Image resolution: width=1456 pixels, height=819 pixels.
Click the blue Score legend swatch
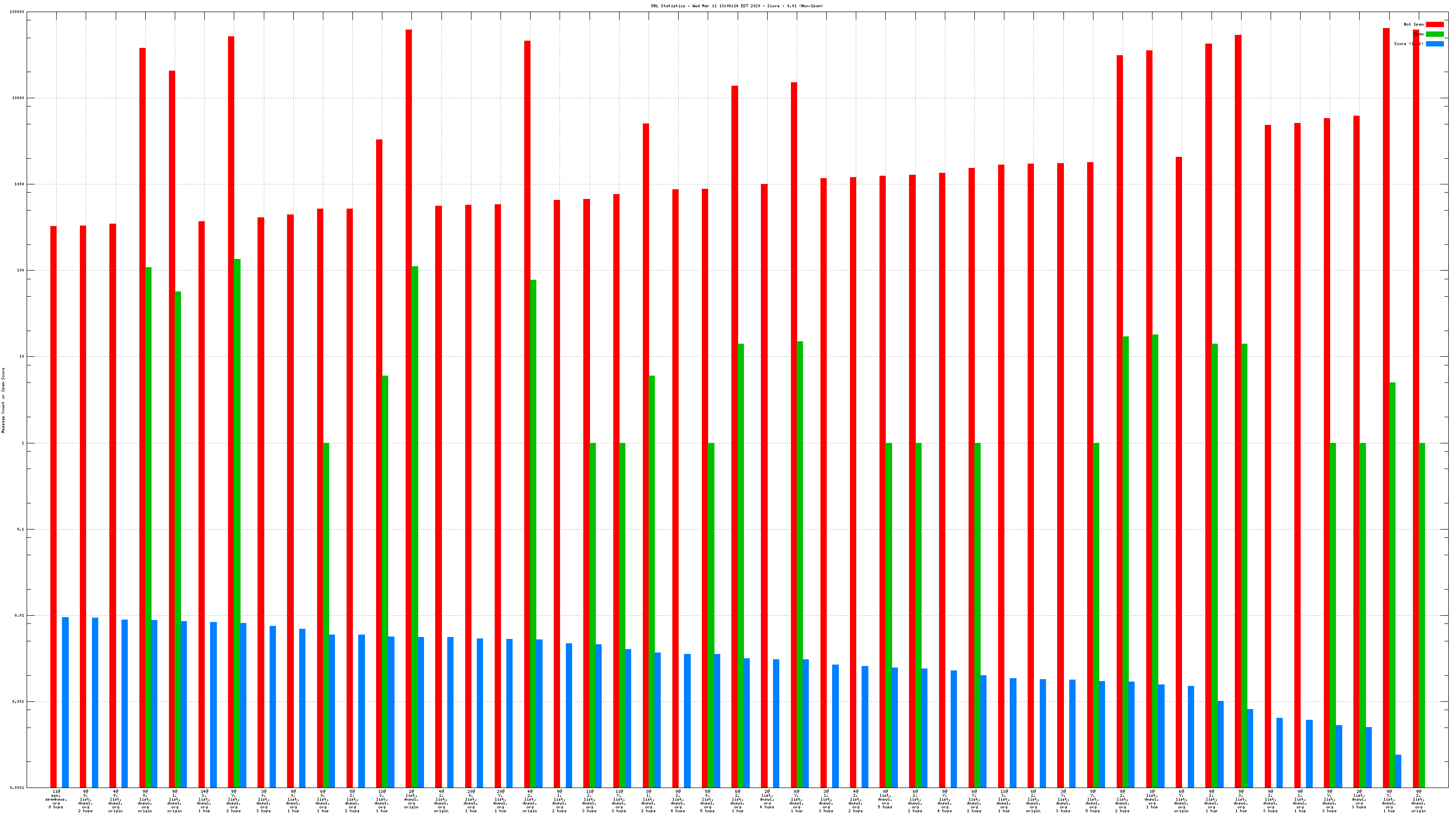(x=1435, y=44)
